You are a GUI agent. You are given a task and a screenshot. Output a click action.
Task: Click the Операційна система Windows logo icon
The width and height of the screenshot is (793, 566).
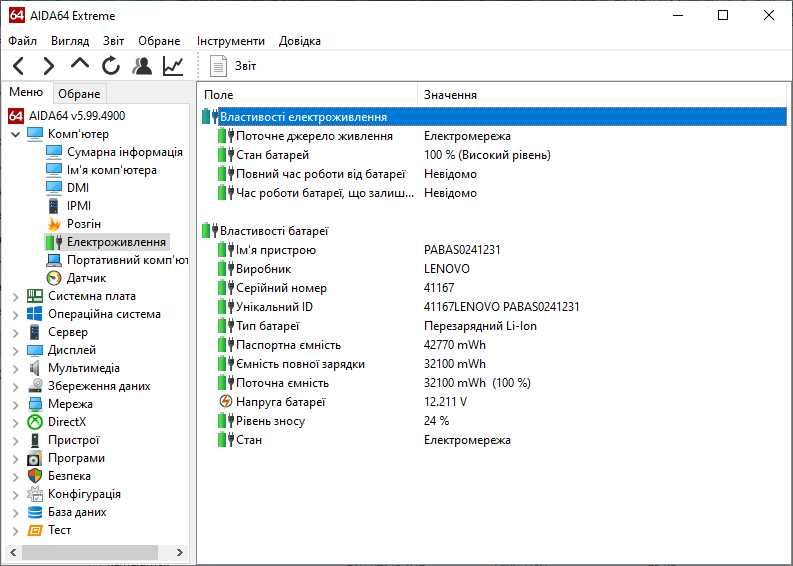click(x=34, y=314)
